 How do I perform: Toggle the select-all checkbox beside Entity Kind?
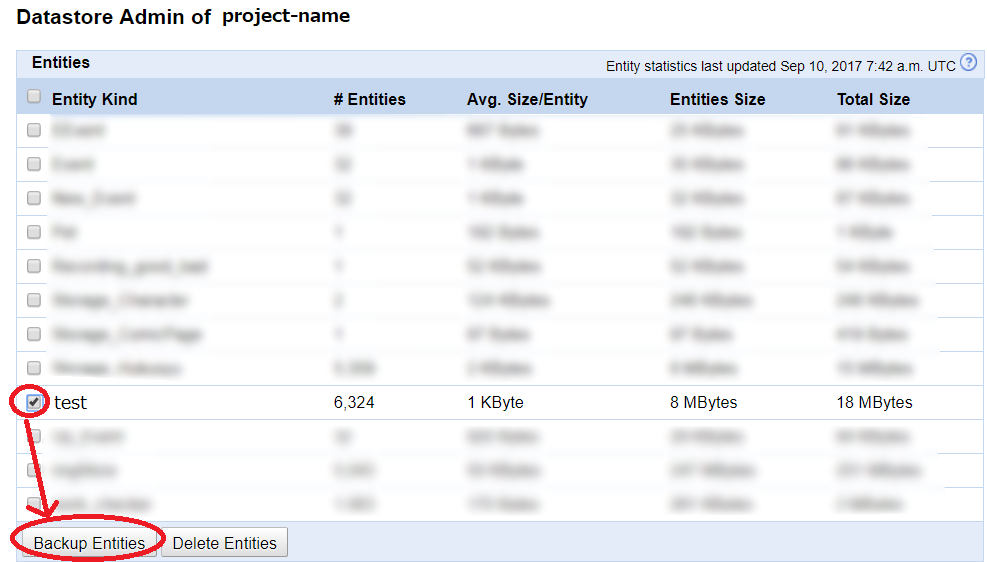coord(34,96)
